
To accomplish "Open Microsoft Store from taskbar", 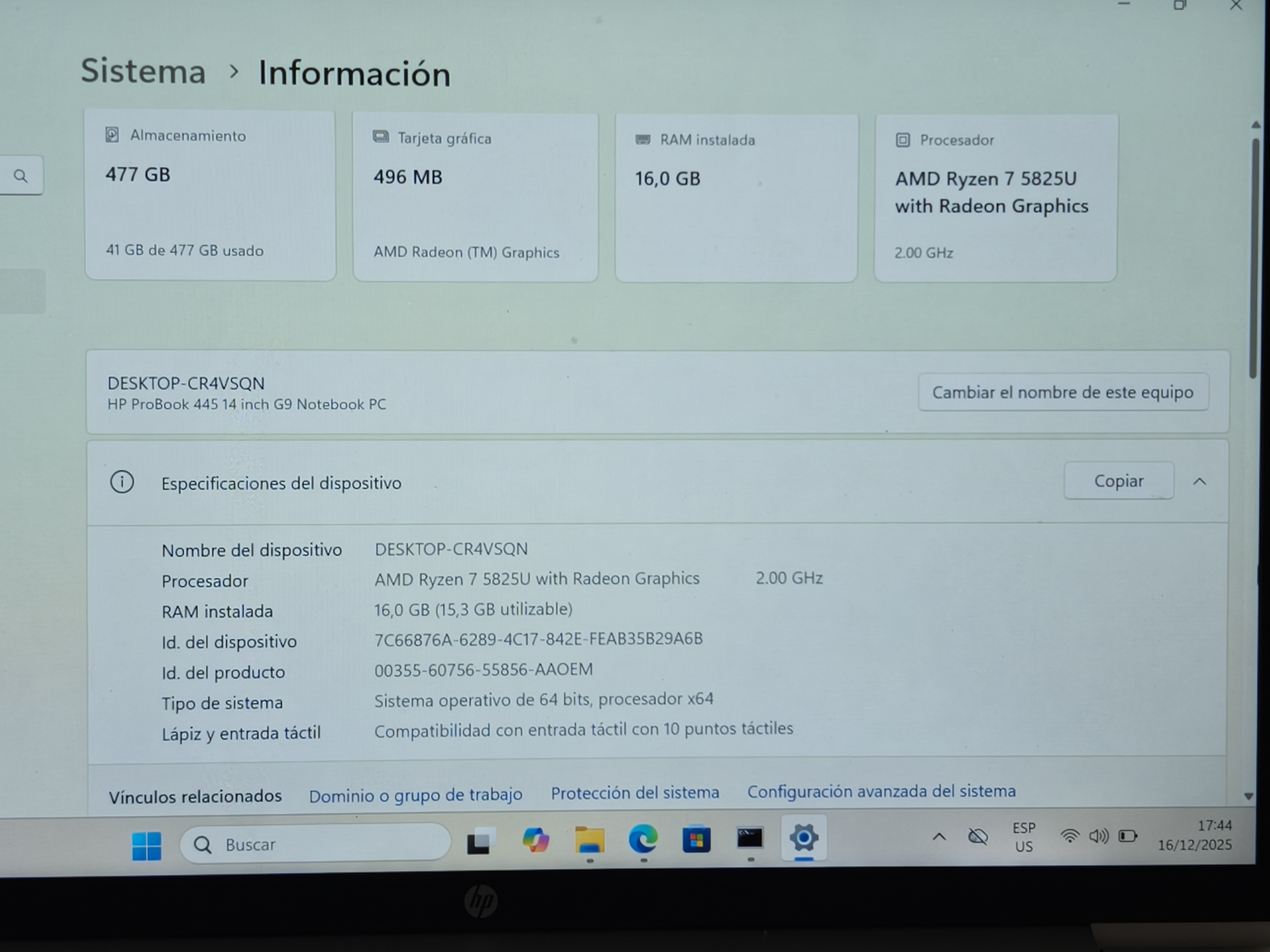I will (696, 840).
